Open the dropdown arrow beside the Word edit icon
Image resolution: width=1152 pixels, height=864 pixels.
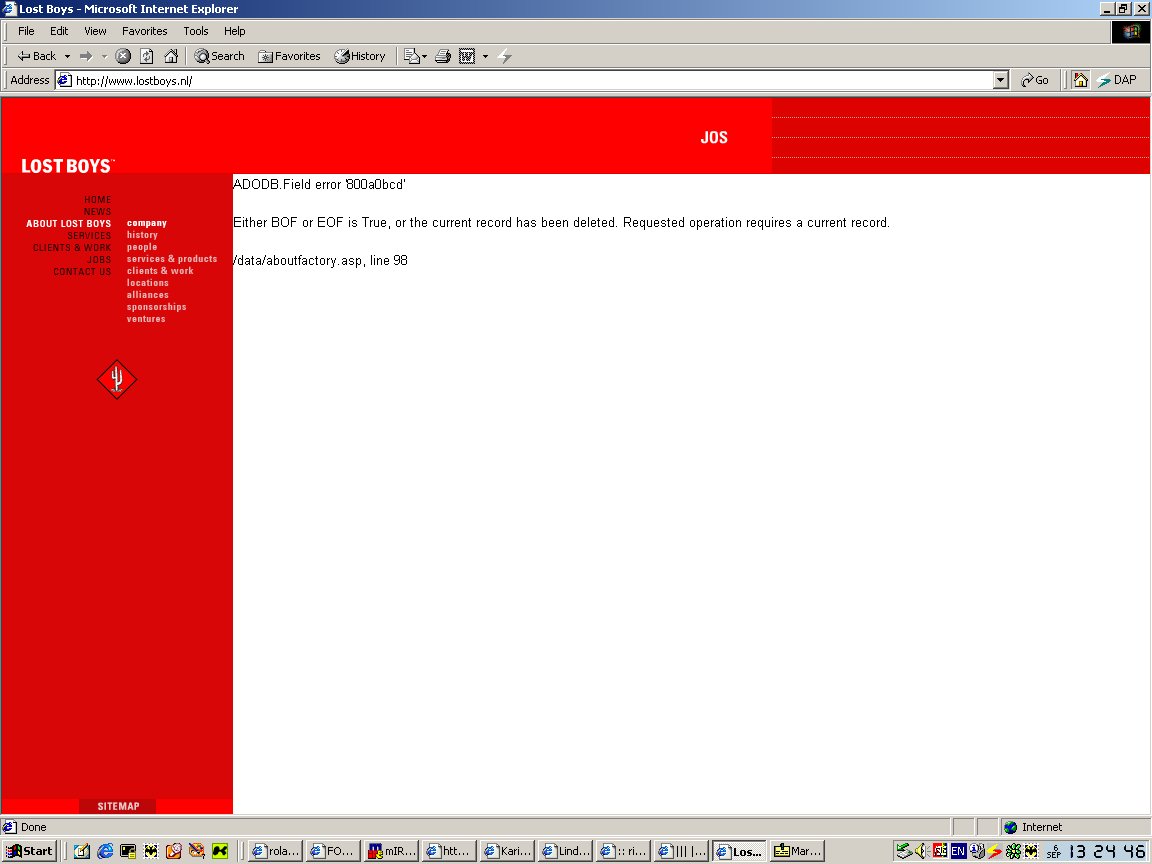click(485, 56)
